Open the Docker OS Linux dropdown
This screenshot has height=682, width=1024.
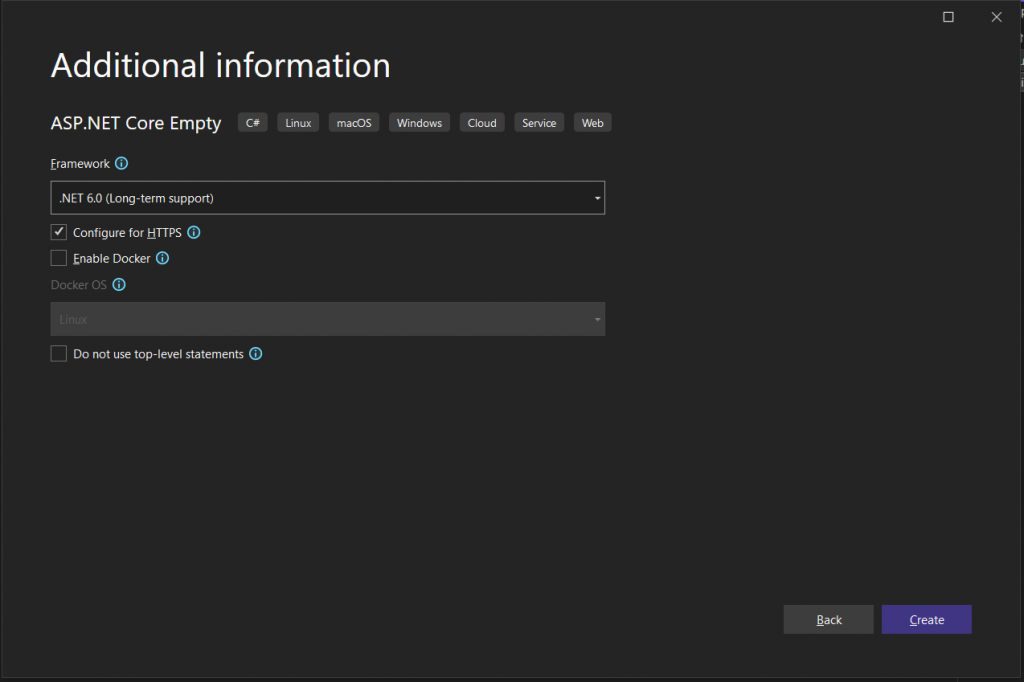(x=326, y=320)
